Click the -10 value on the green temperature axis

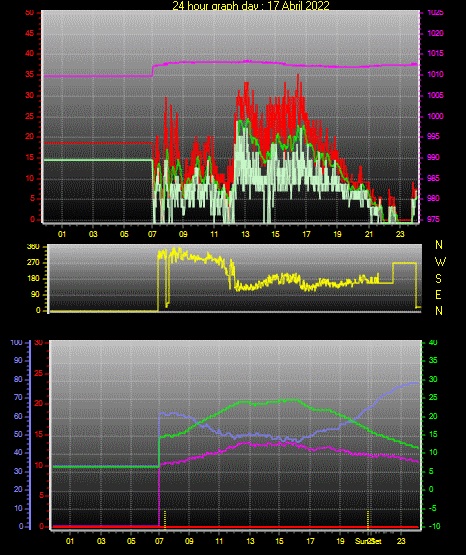pos(434,526)
